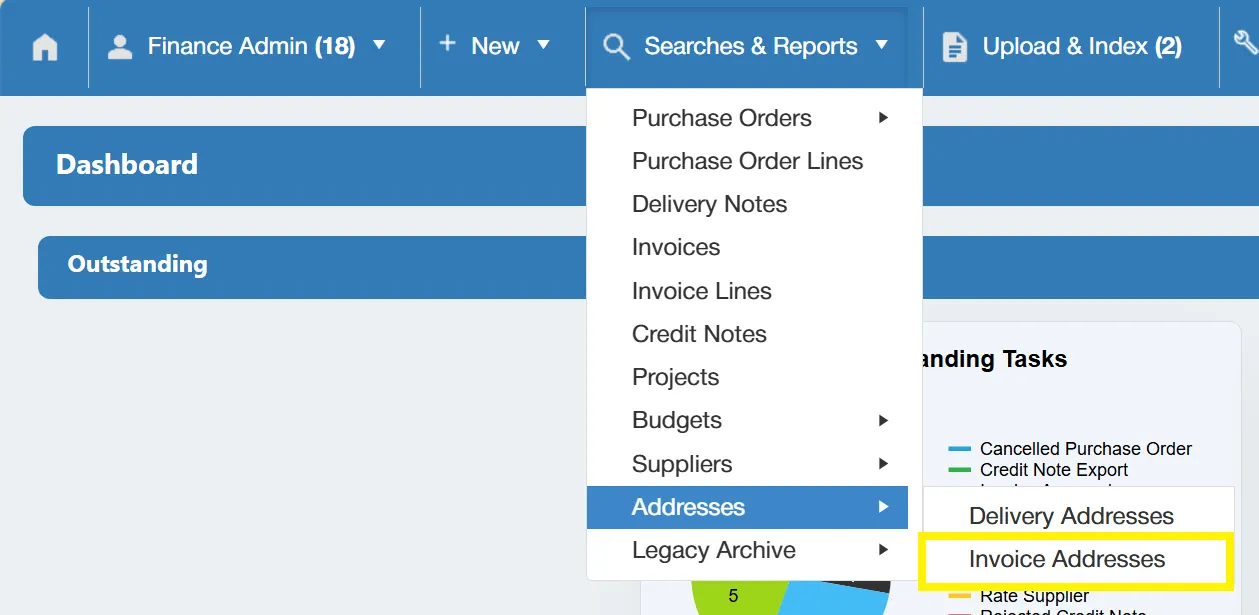The width and height of the screenshot is (1259, 615).
Task: Click the blue Cancelled Purchase Order legend swatch
Action: 959,449
